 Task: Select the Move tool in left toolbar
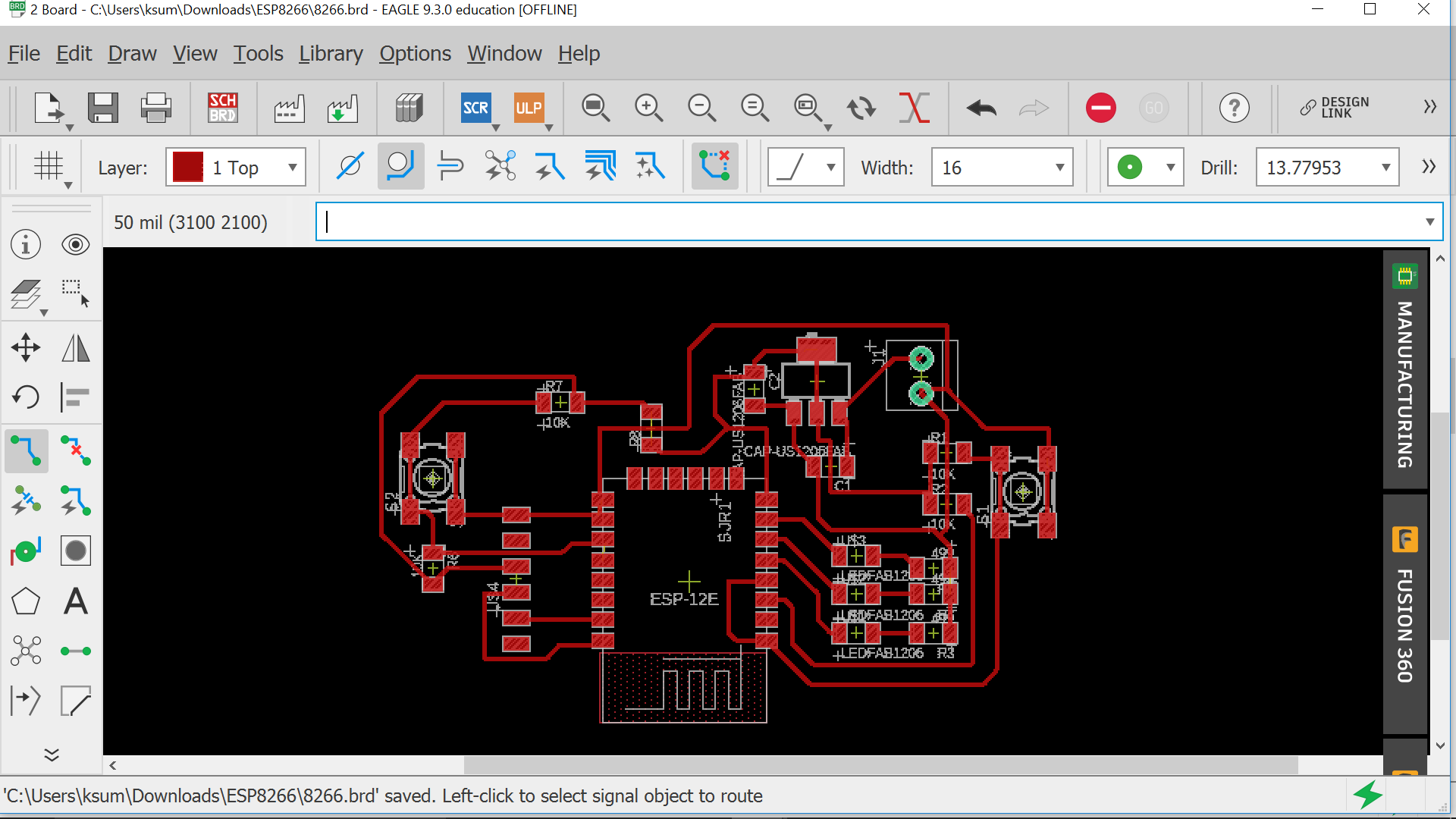click(26, 348)
